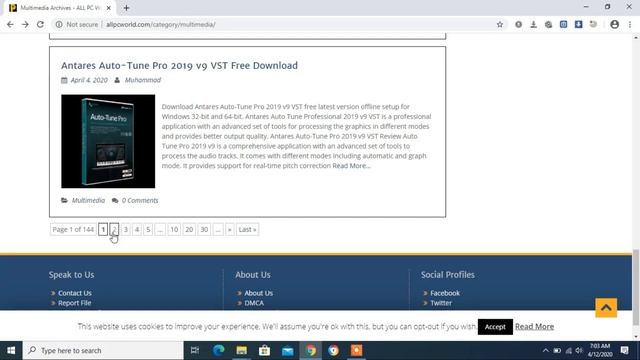Open the Action Center notifications icon

(x=624, y=350)
